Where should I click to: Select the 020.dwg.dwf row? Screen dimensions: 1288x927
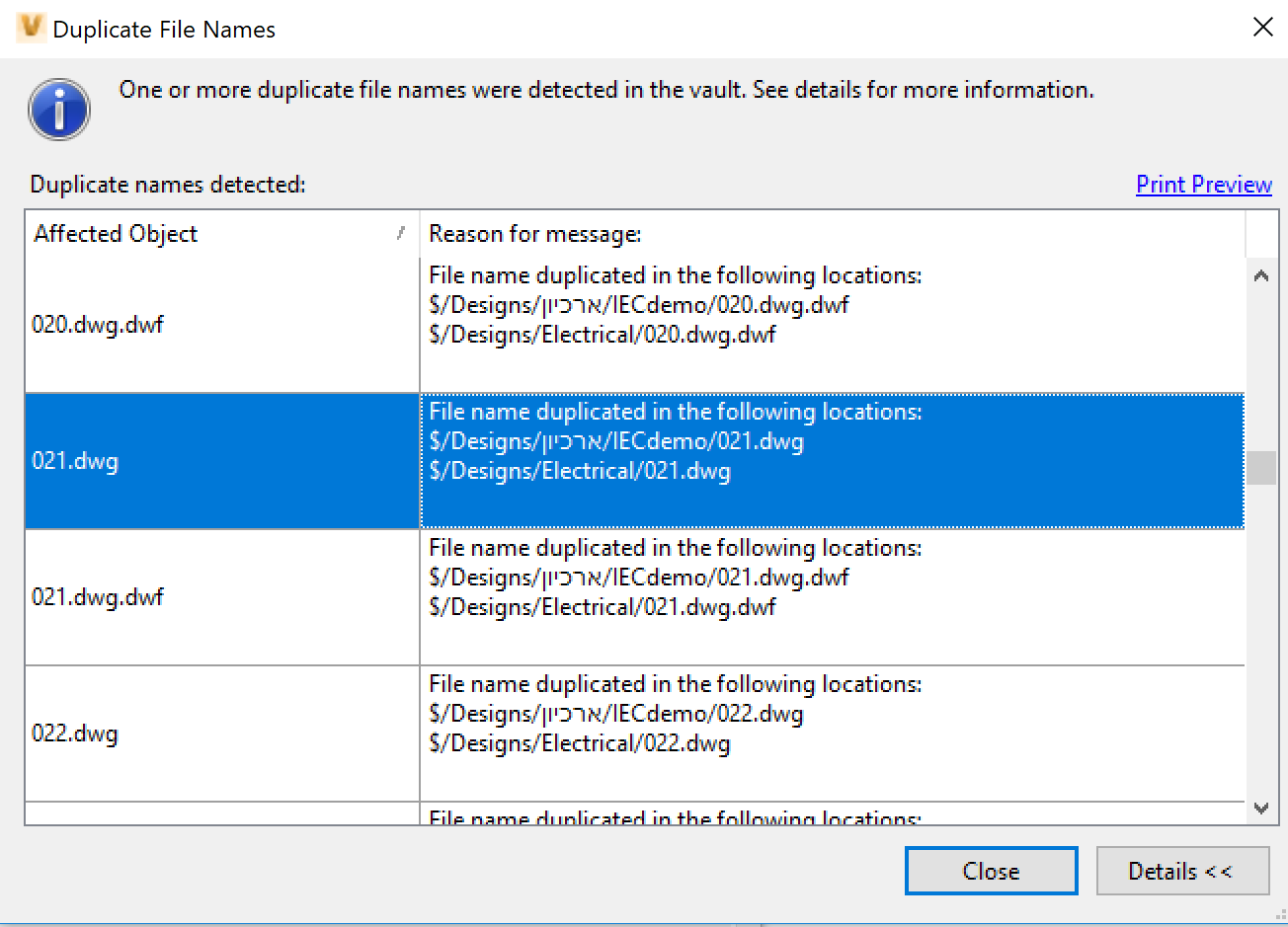tap(634, 325)
